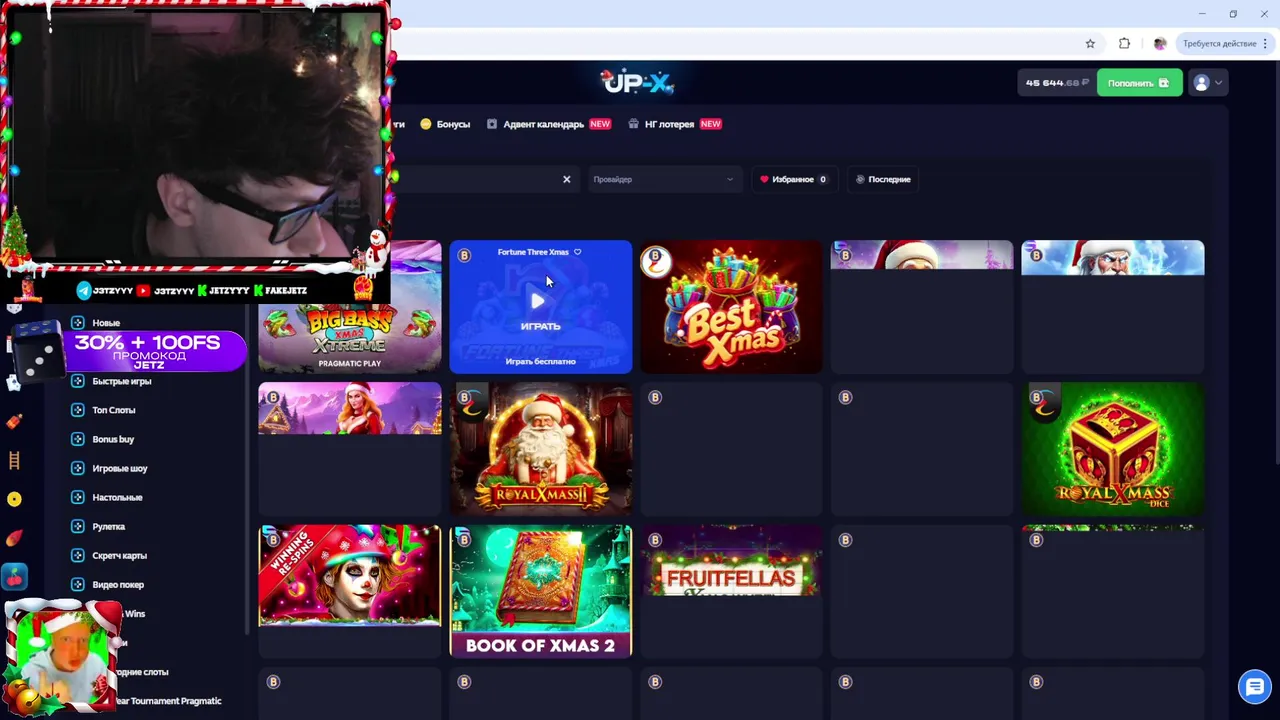Click the icon beside Видео покер
The width and height of the screenshot is (1280, 720).
click(x=77, y=584)
